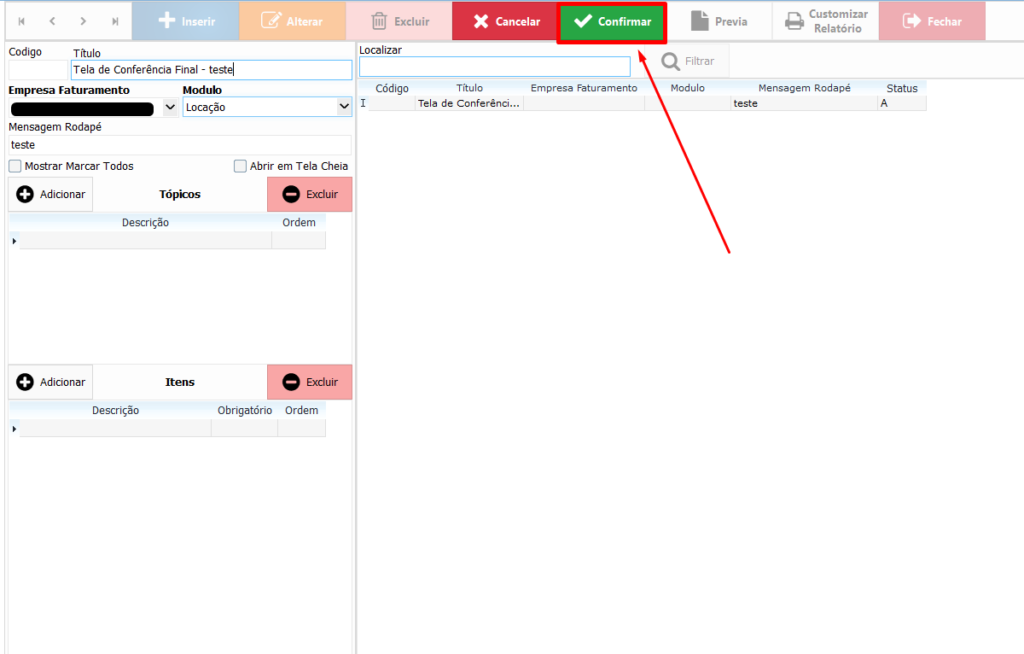Go to the previous record arrow
Screen dimensions: 1024x654
point(53,21)
